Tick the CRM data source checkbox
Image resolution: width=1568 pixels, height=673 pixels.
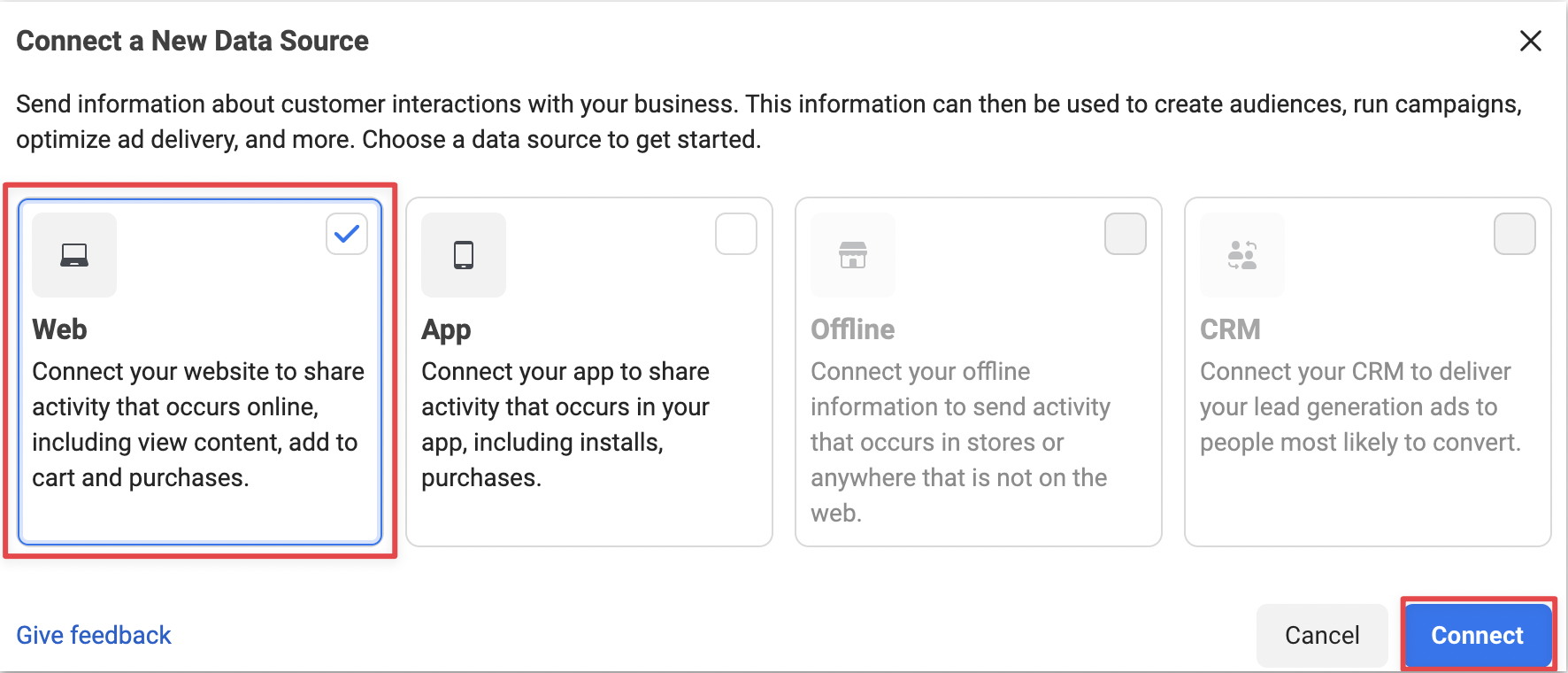[x=1515, y=234]
